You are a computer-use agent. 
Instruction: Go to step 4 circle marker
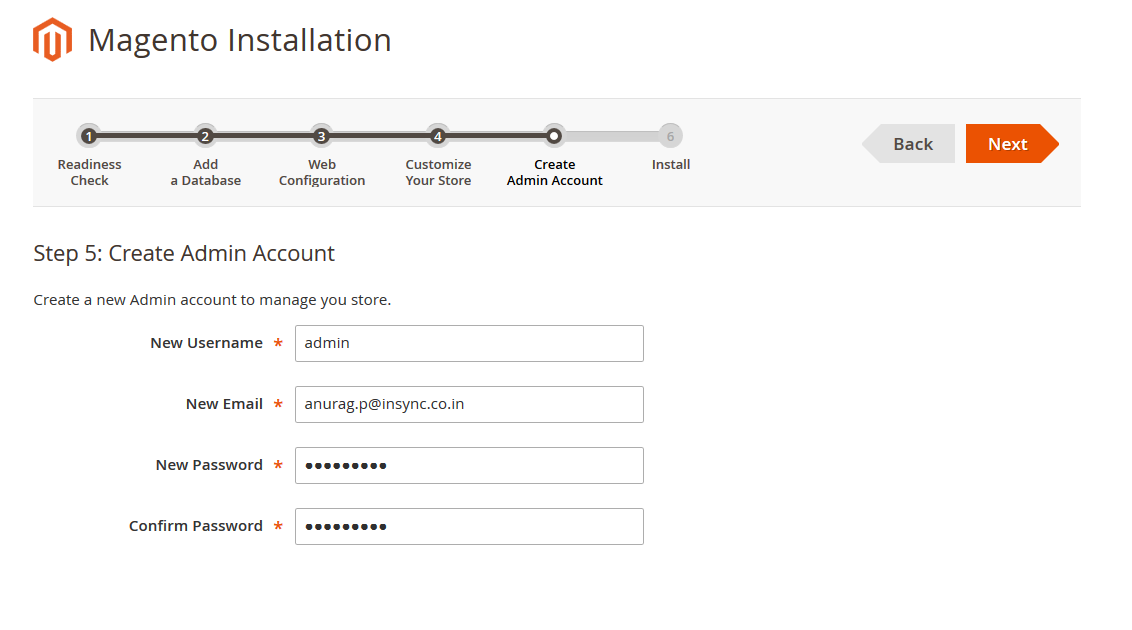(x=437, y=136)
